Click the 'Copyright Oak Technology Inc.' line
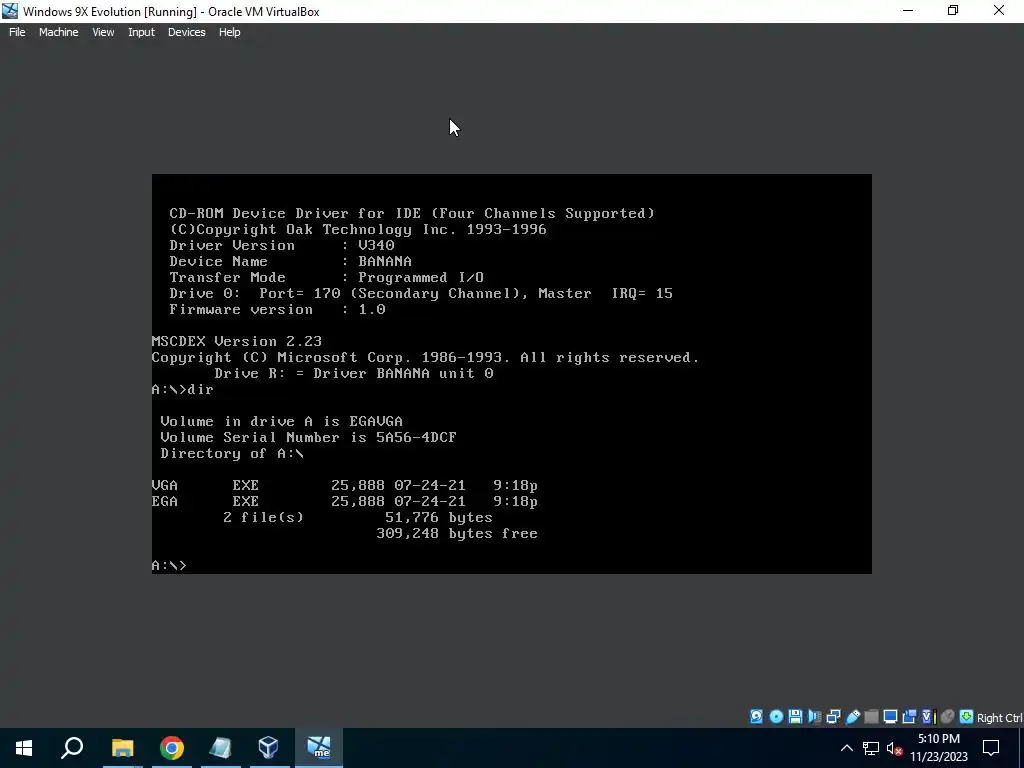The image size is (1024, 768). click(x=358, y=229)
